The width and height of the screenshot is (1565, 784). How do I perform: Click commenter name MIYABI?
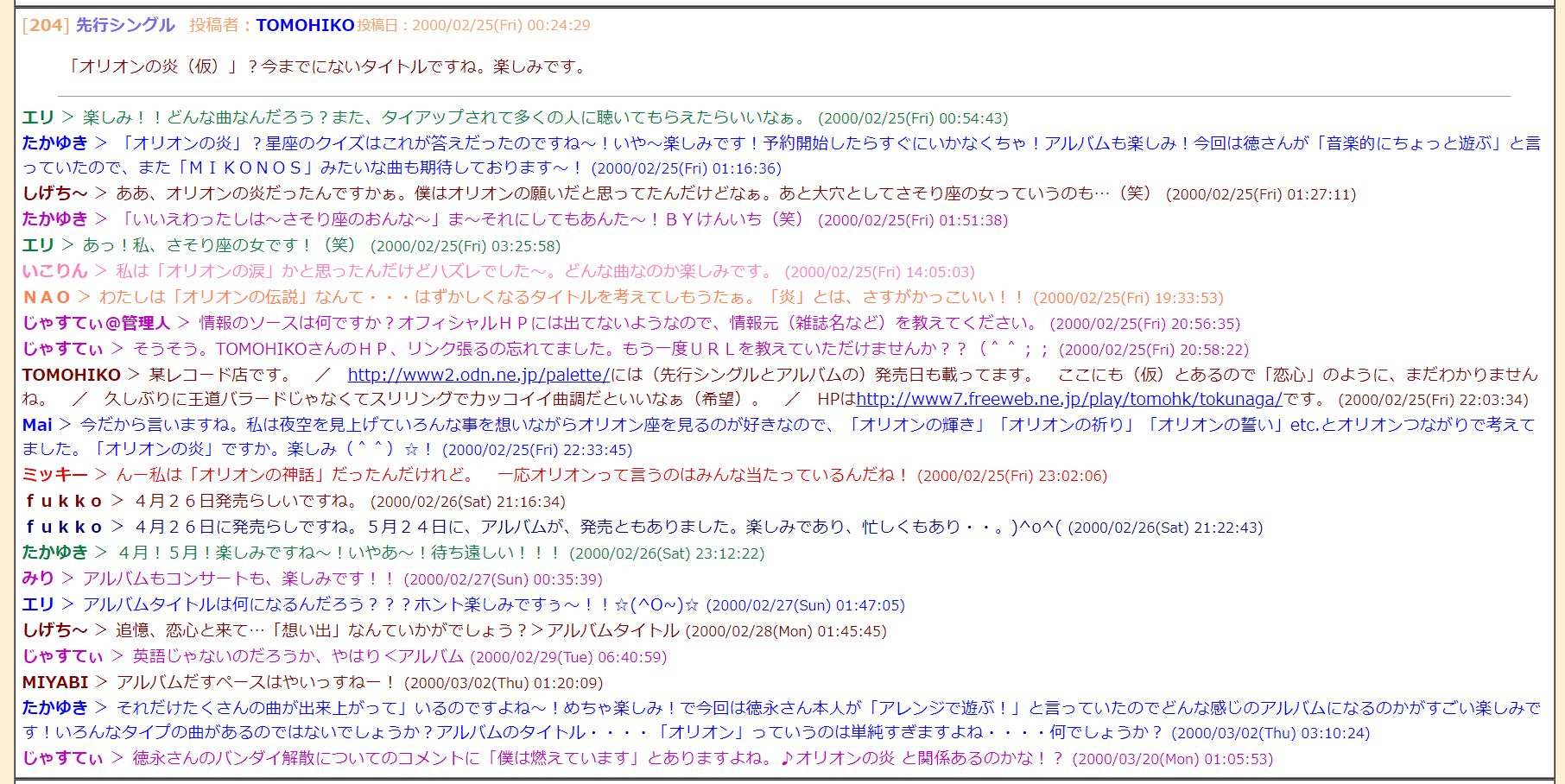[55, 682]
